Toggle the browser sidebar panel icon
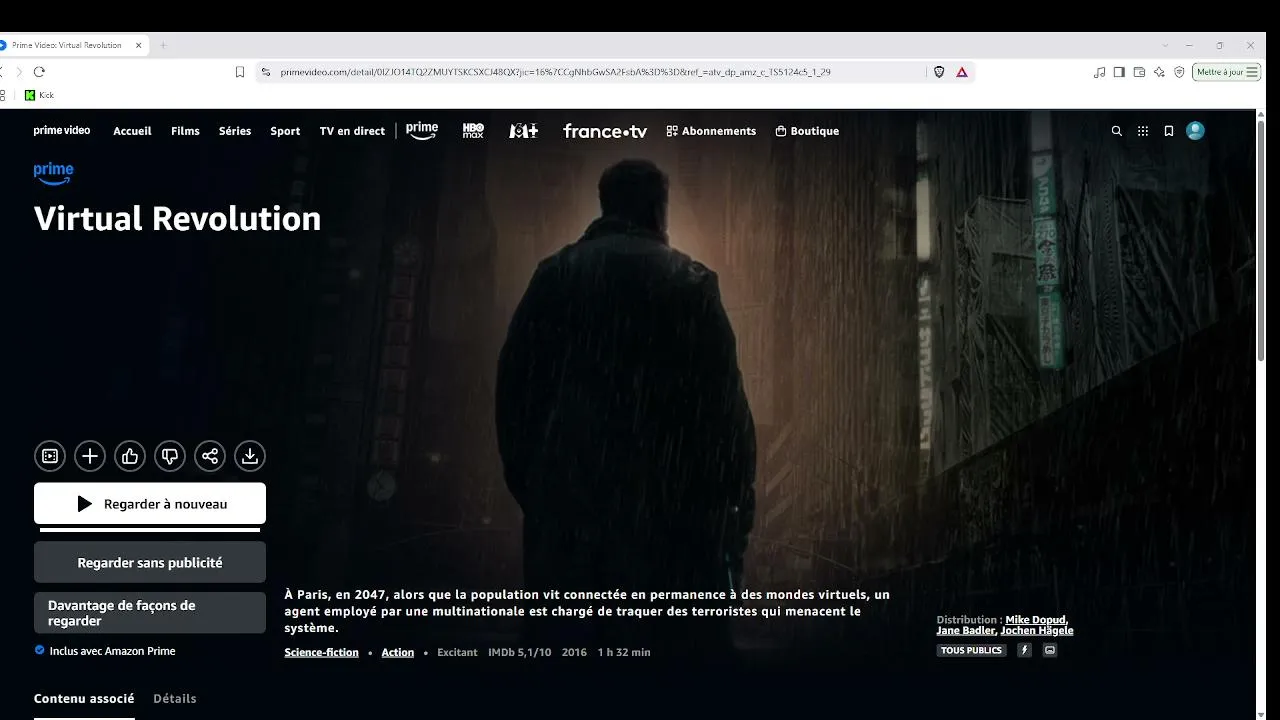 tap(1120, 72)
